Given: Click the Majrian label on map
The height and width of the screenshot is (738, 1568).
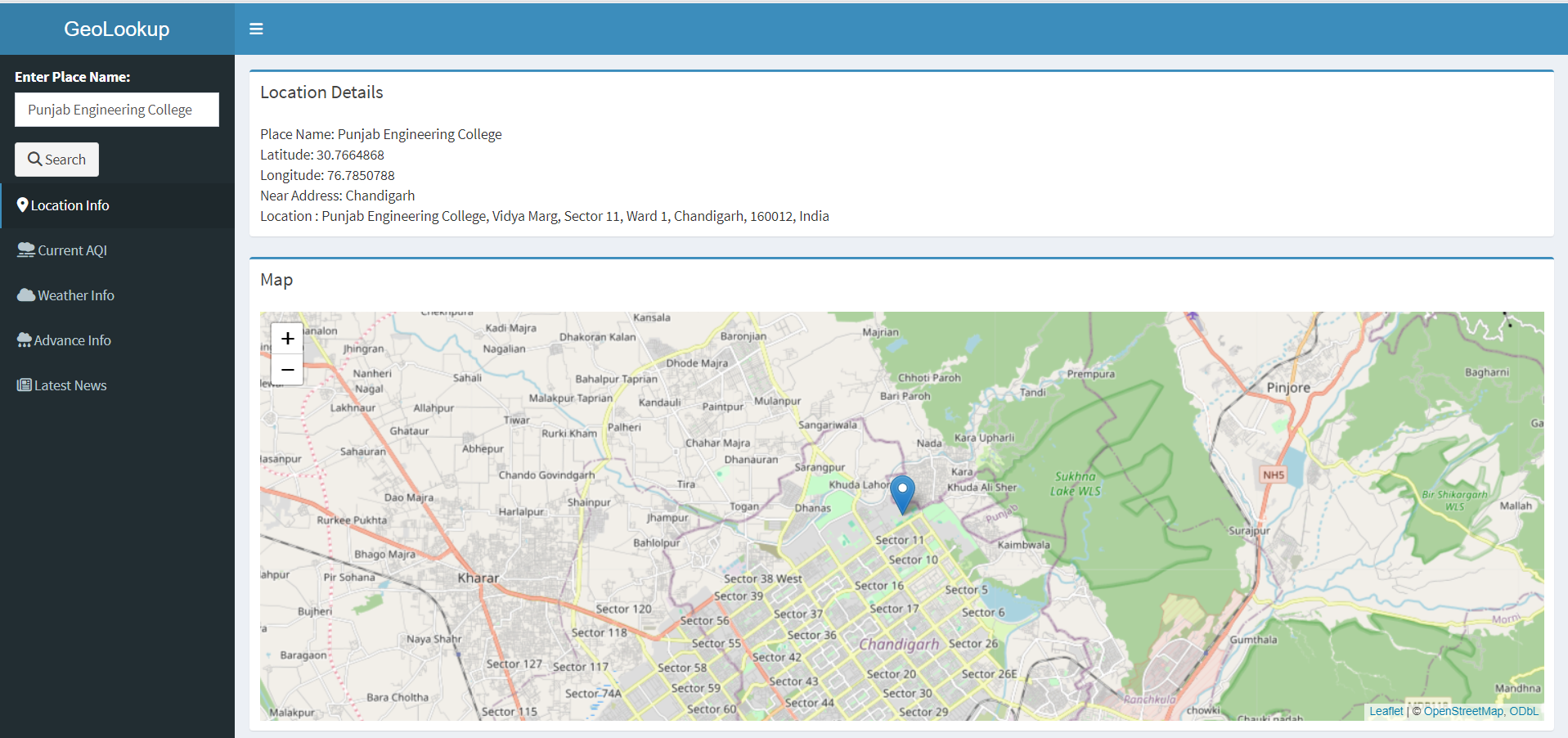Looking at the screenshot, I should 880,332.
